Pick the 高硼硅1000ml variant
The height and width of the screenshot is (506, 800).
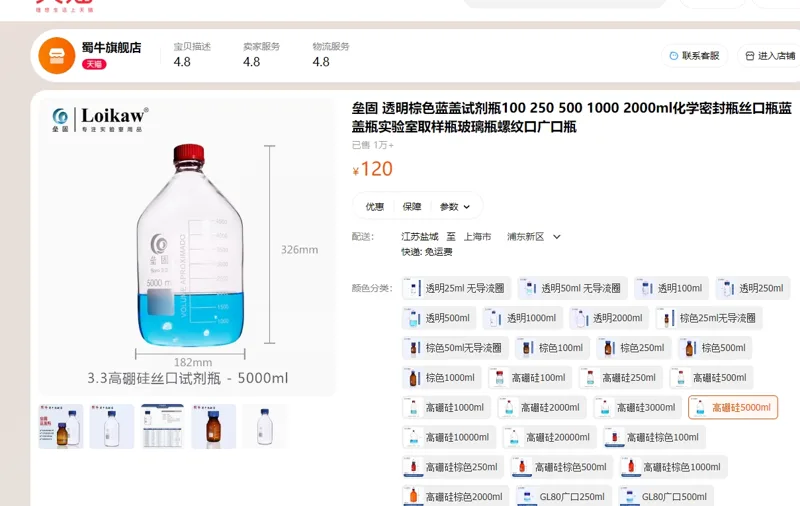pyautogui.click(x=446, y=408)
